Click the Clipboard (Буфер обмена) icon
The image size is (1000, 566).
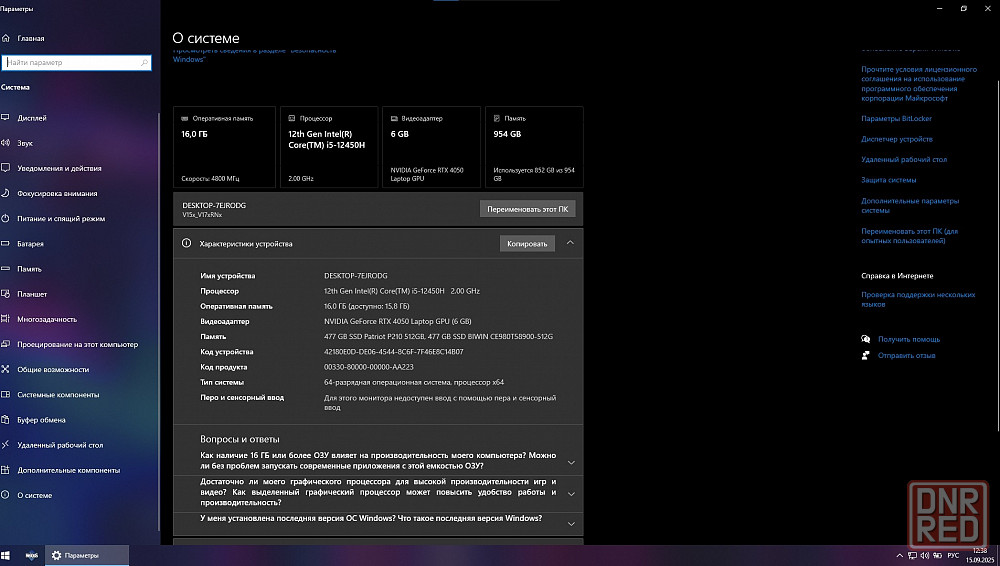point(6,420)
